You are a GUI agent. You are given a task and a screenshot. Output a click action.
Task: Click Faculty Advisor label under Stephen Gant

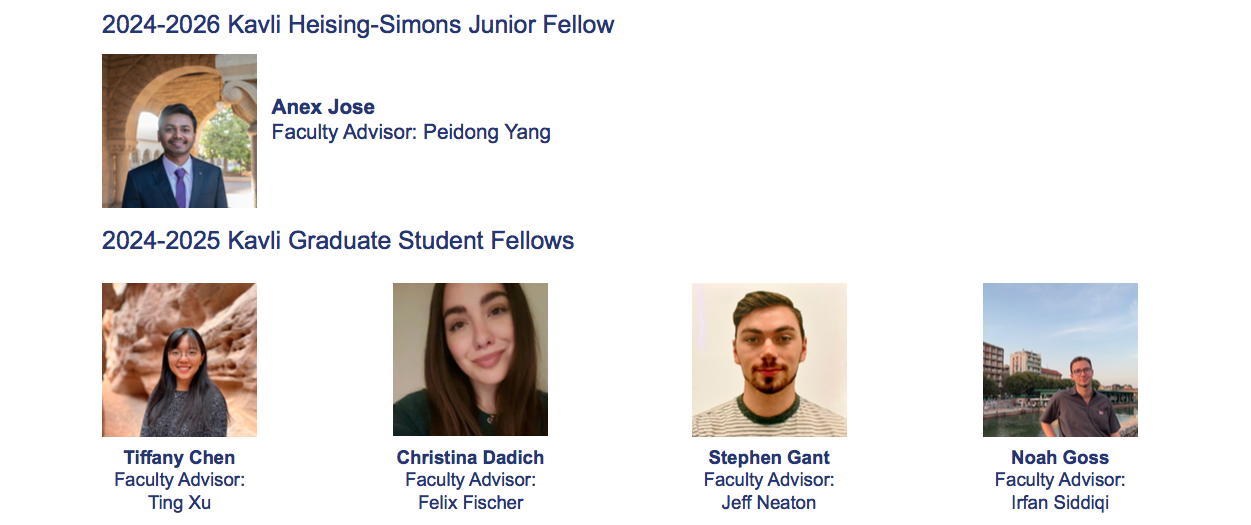coord(769,480)
